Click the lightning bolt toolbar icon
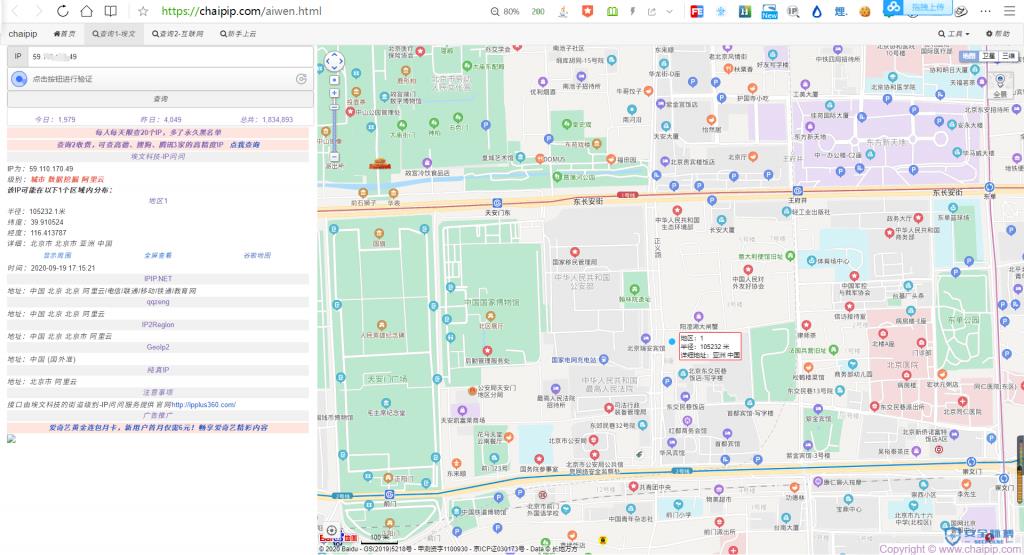This screenshot has height=555, width=1024. point(632,11)
